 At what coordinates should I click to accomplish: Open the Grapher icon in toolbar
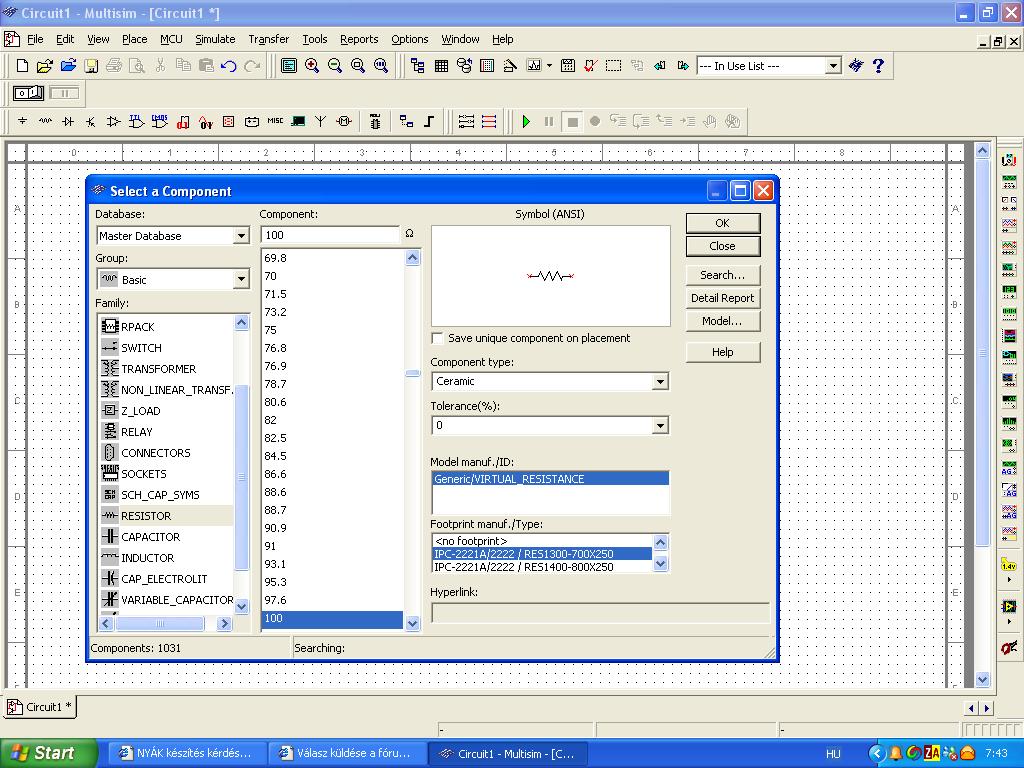(x=534, y=65)
